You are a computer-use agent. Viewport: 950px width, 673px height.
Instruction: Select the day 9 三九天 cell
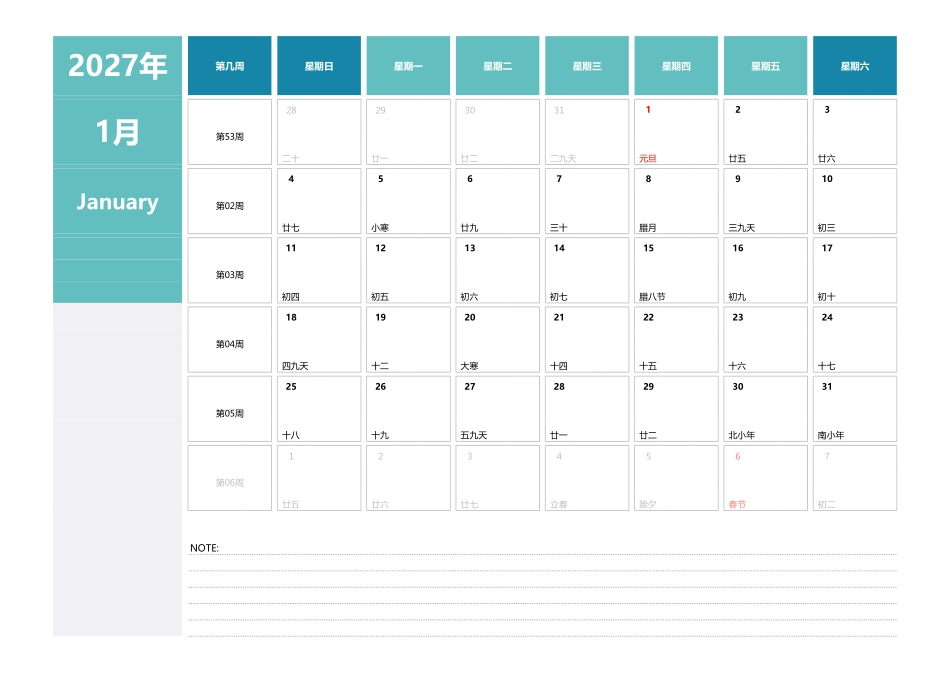(765, 201)
